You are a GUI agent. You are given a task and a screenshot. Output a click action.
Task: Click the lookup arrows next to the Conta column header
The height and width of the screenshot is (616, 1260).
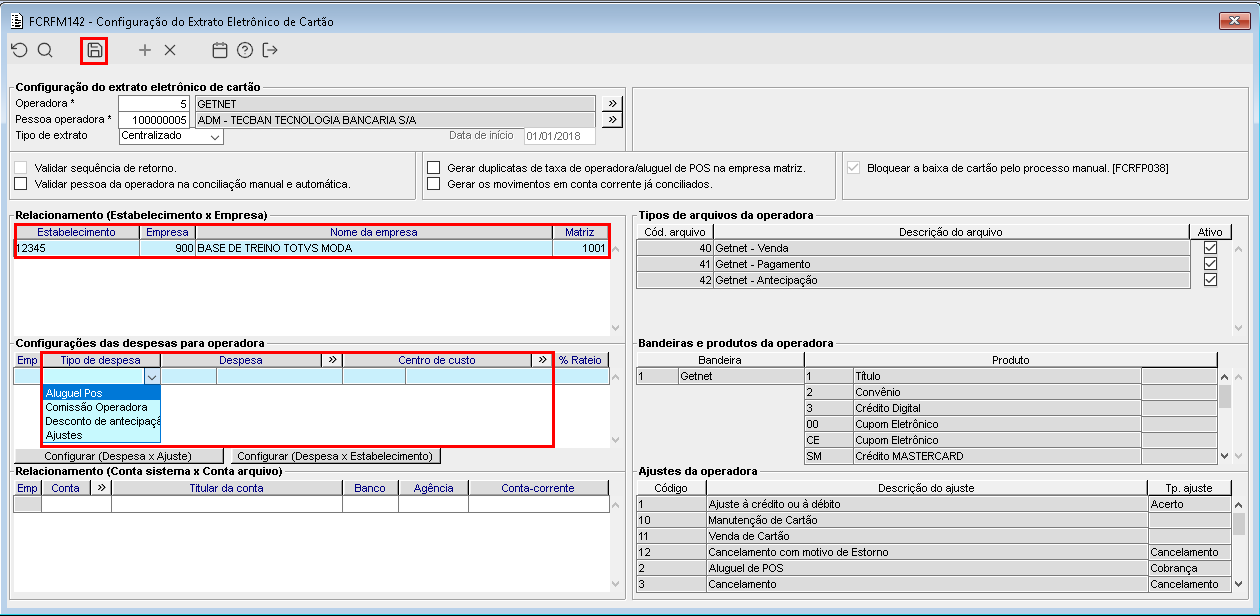(x=101, y=488)
